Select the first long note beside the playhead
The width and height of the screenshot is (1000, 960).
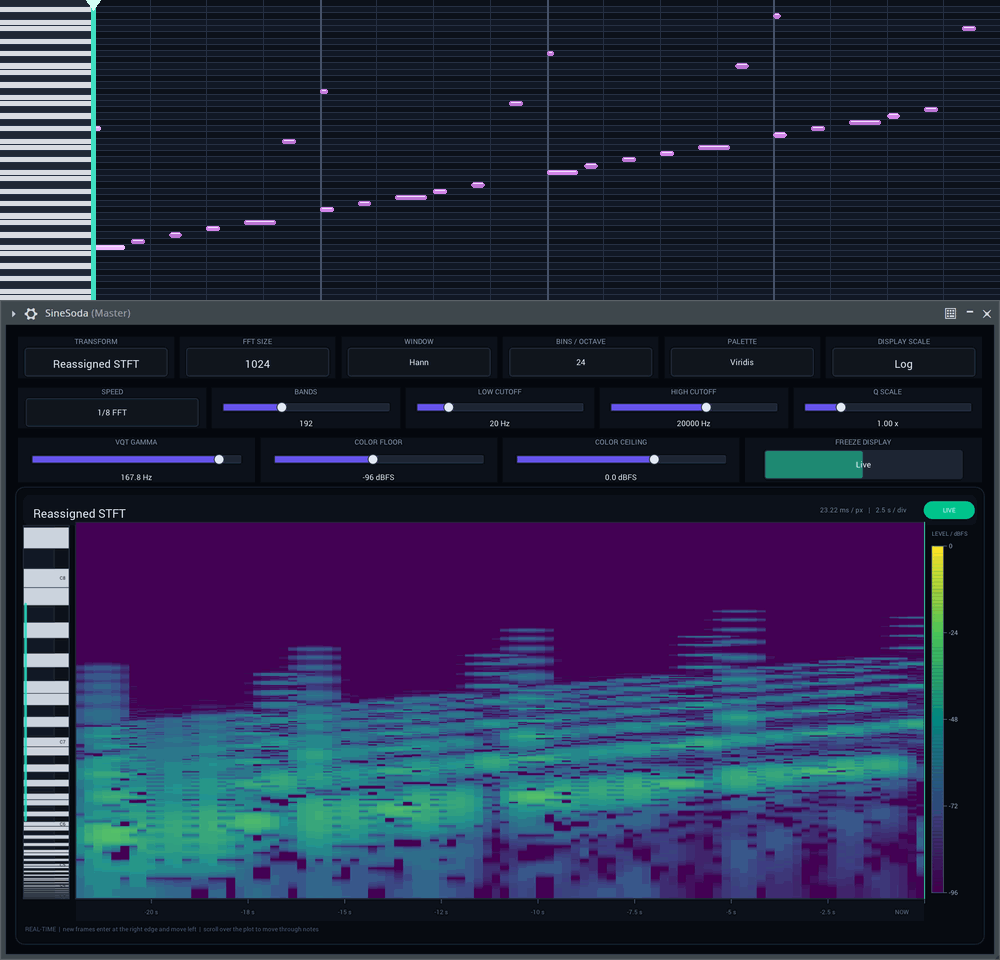(110, 247)
